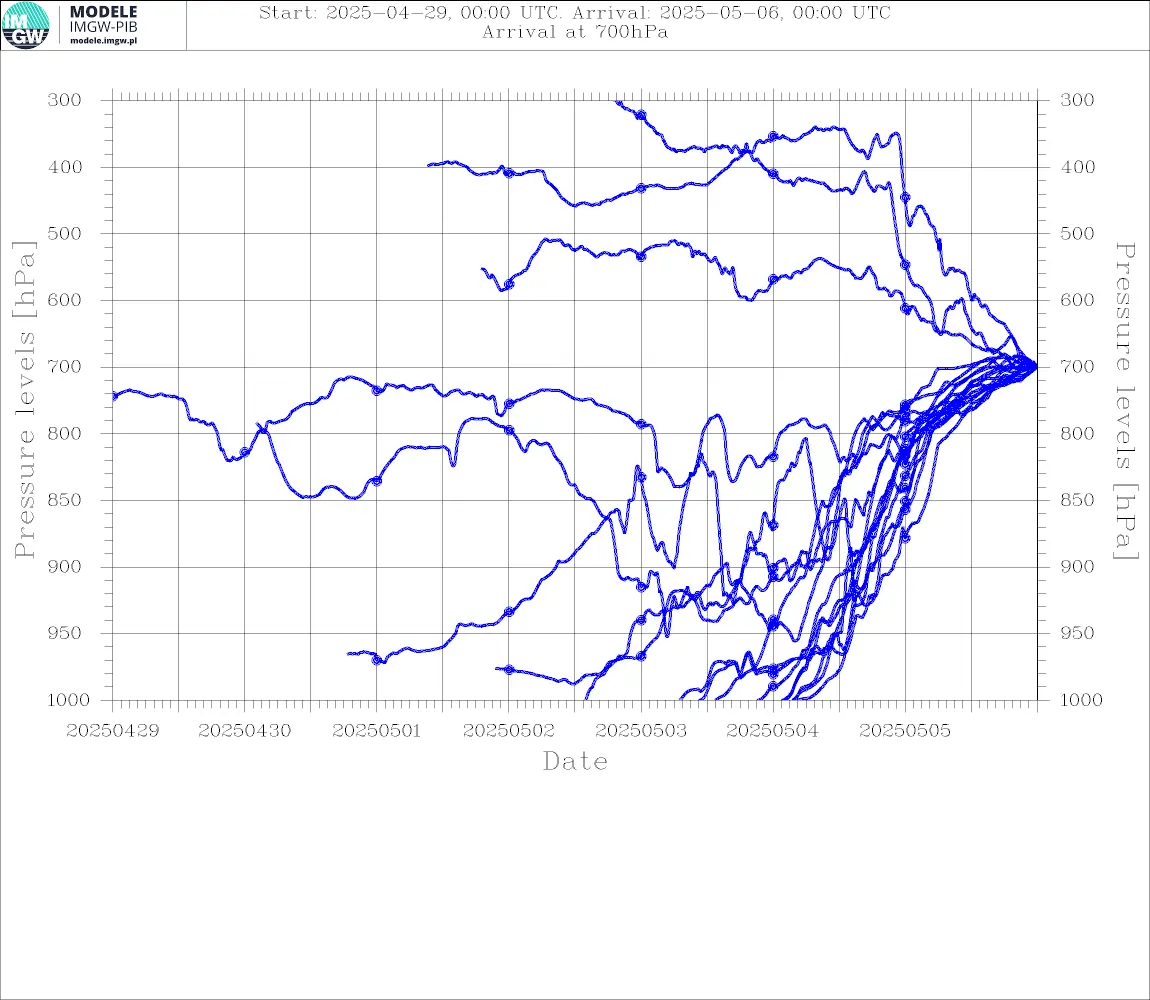Click the right axis 850 label
Image resolution: width=1150 pixels, height=1000 pixels.
1077,500
